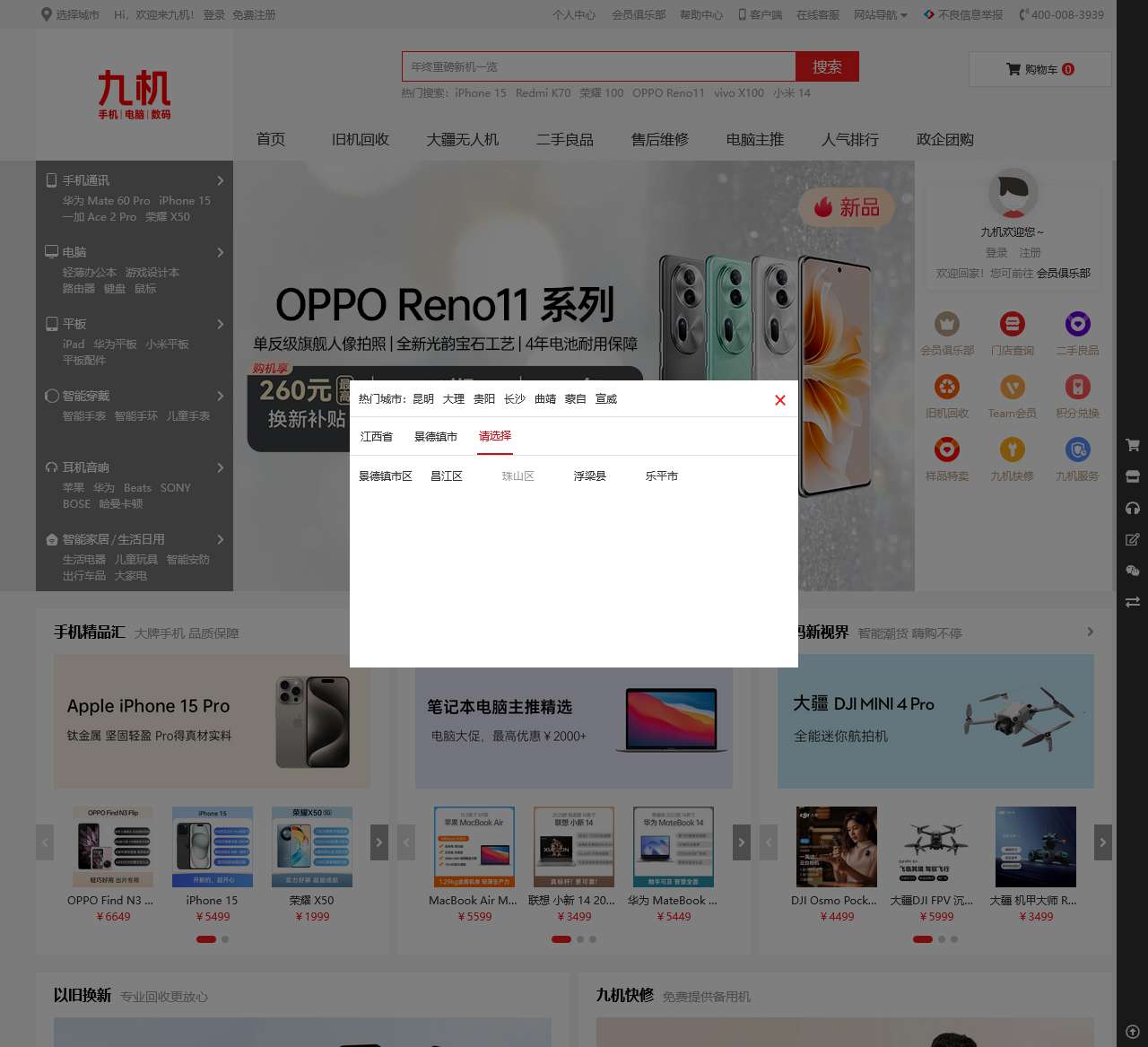Image resolution: width=1148 pixels, height=1047 pixels.
Task: Click sidebar store icon
Action: [x=1133, y=476]
